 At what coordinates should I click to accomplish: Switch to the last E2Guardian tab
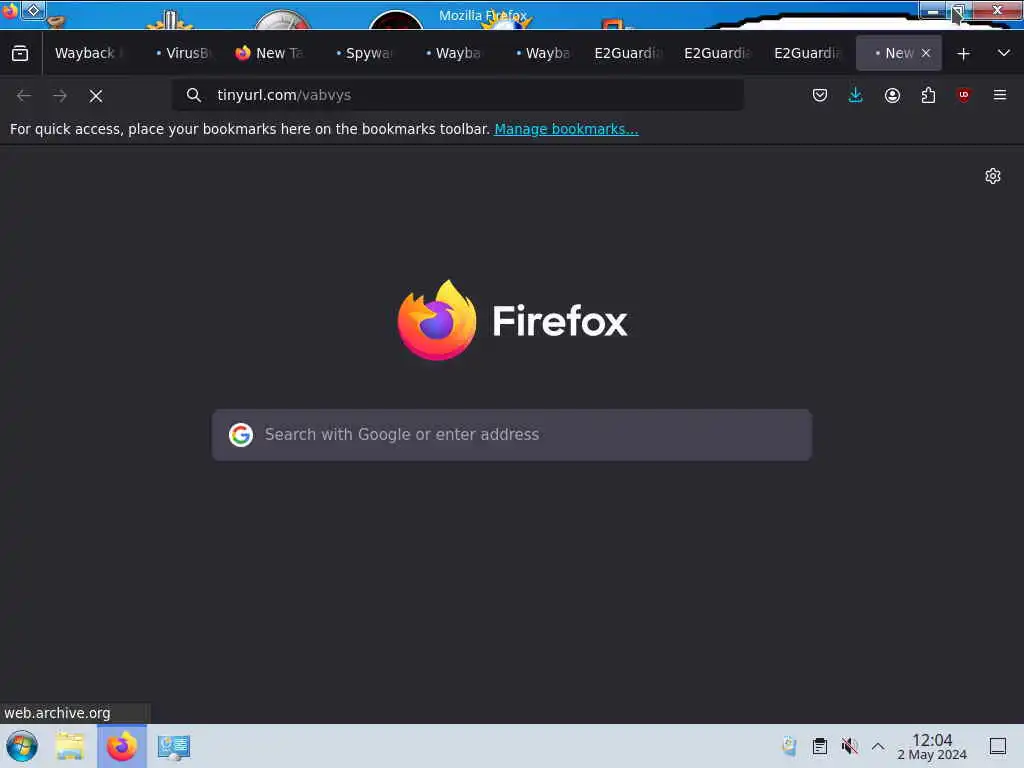(808, 54)
